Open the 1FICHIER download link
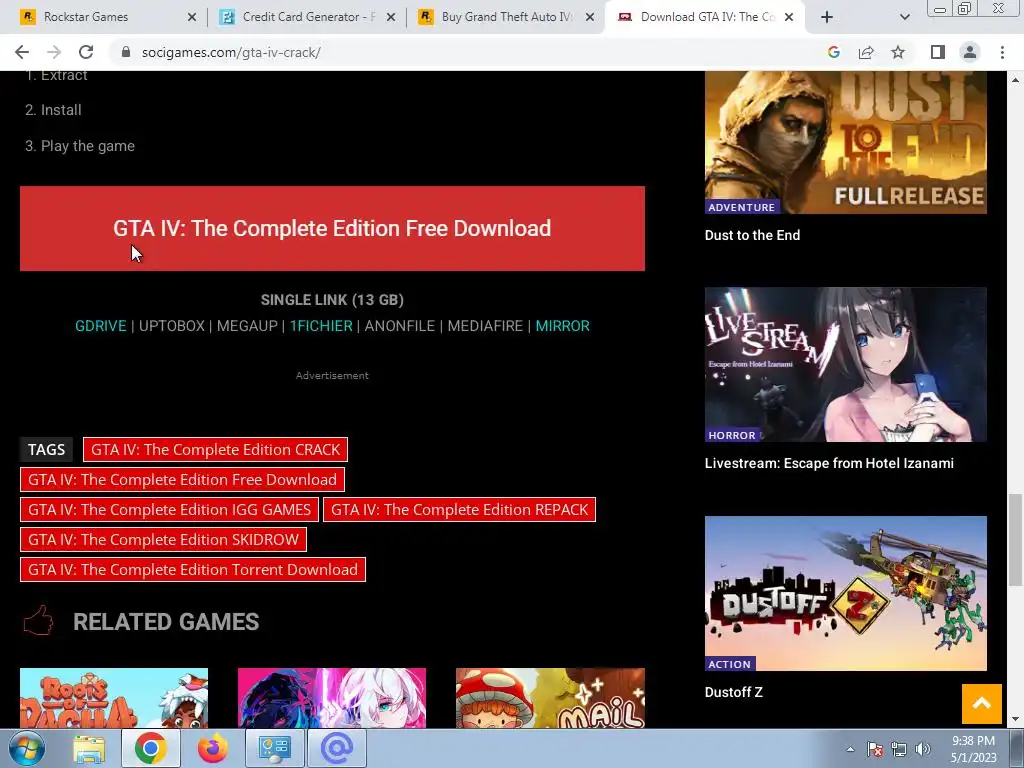 (x=321, y=326)
